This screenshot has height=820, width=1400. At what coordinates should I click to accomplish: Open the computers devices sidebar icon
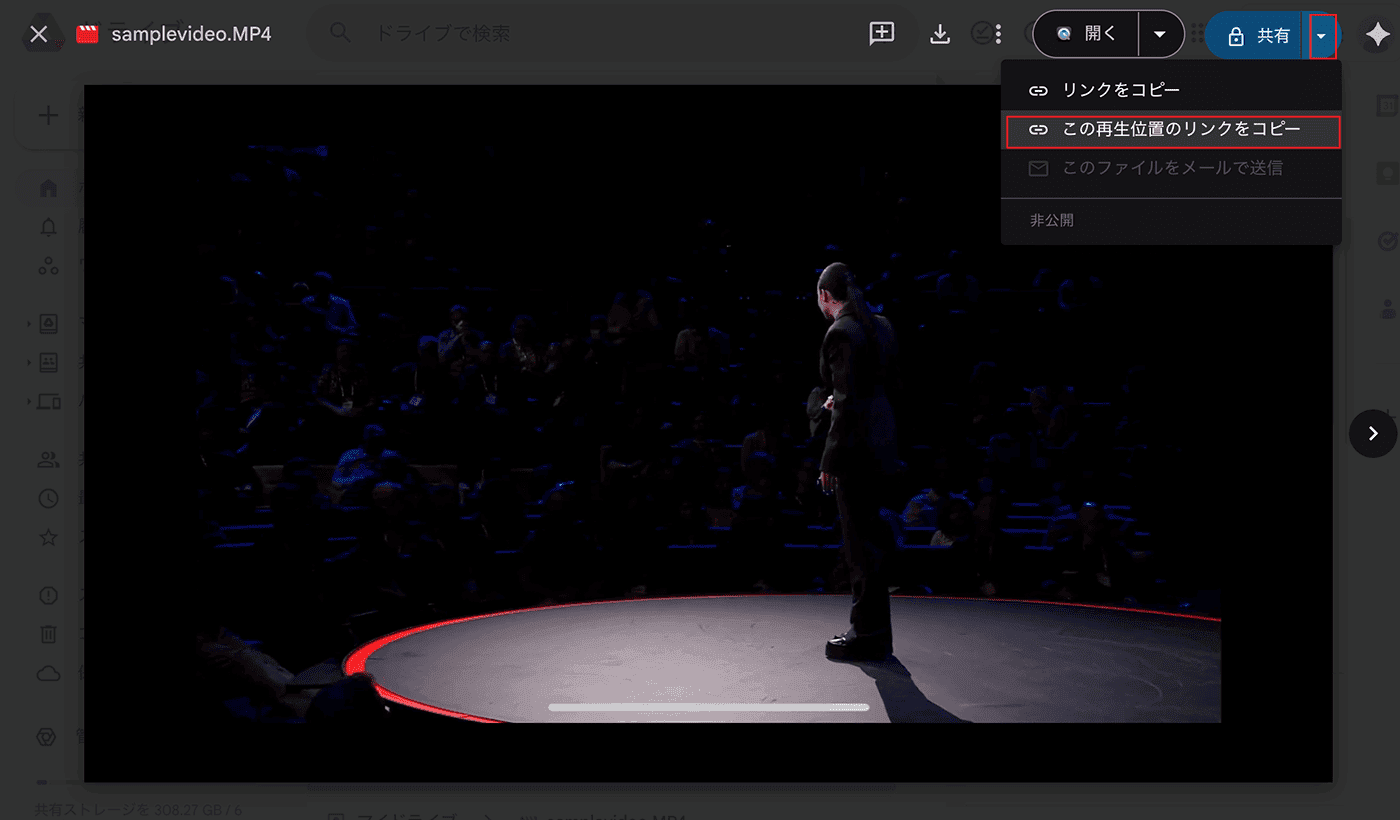point(48,402)
